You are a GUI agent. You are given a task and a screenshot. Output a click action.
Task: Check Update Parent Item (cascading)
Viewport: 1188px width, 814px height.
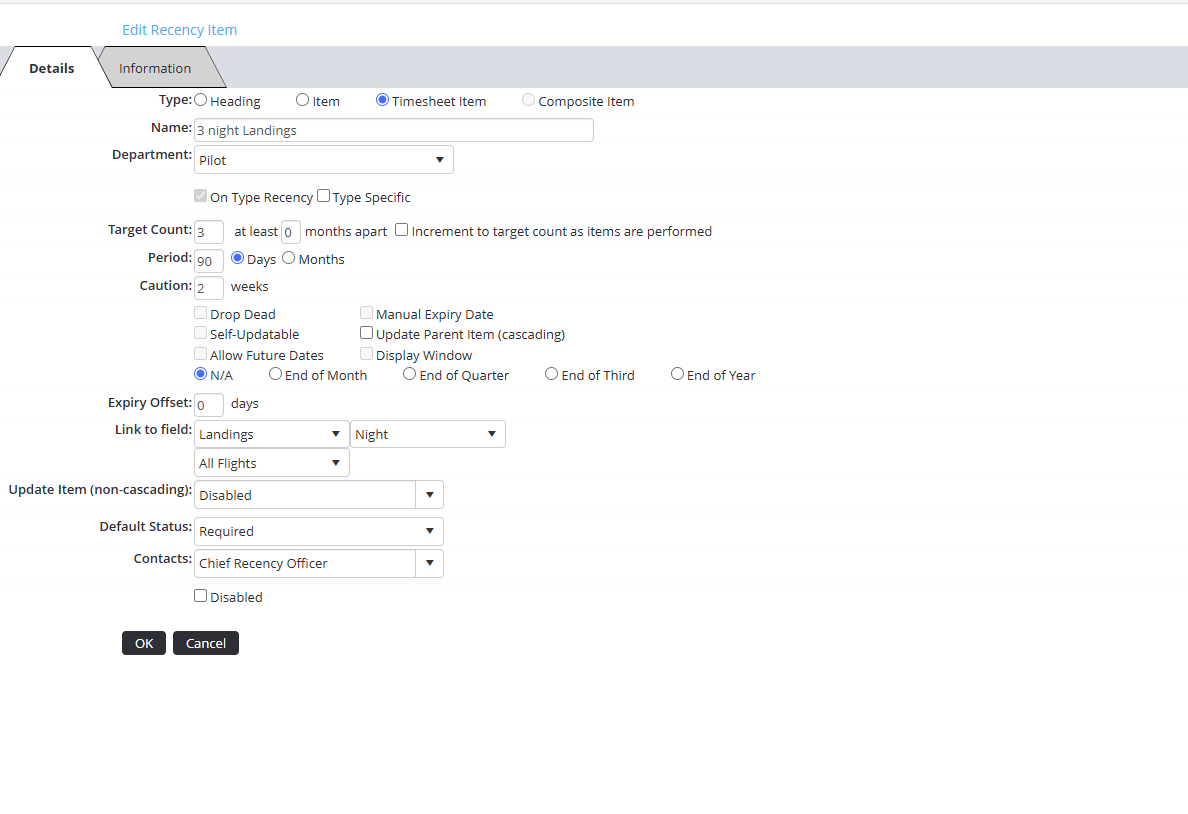tap(367, 333)
